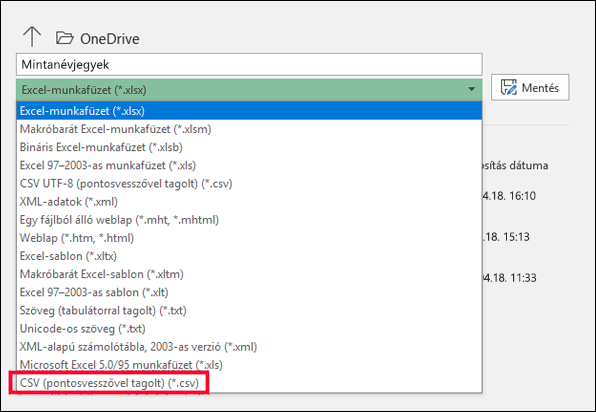Click the up arrow navigation icon
The height and width of the screenshot is (412, 596).
[32, 37]
